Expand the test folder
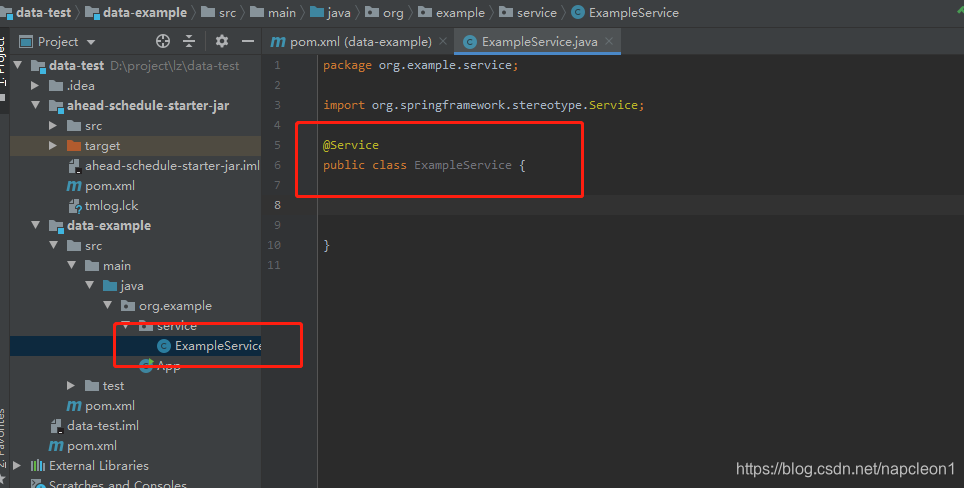964x488 pixels. tap(71, 385)
